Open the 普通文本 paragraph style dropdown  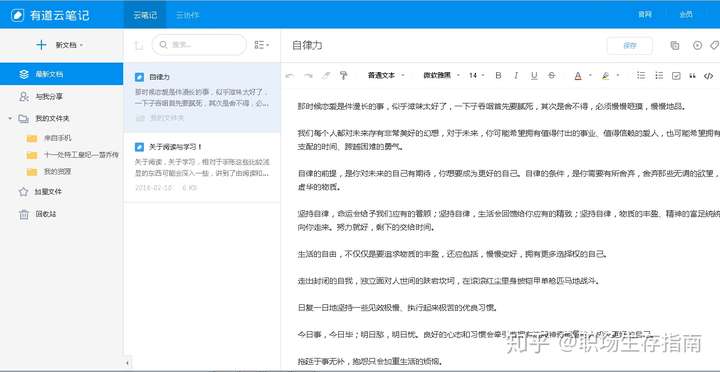(386, 76)
